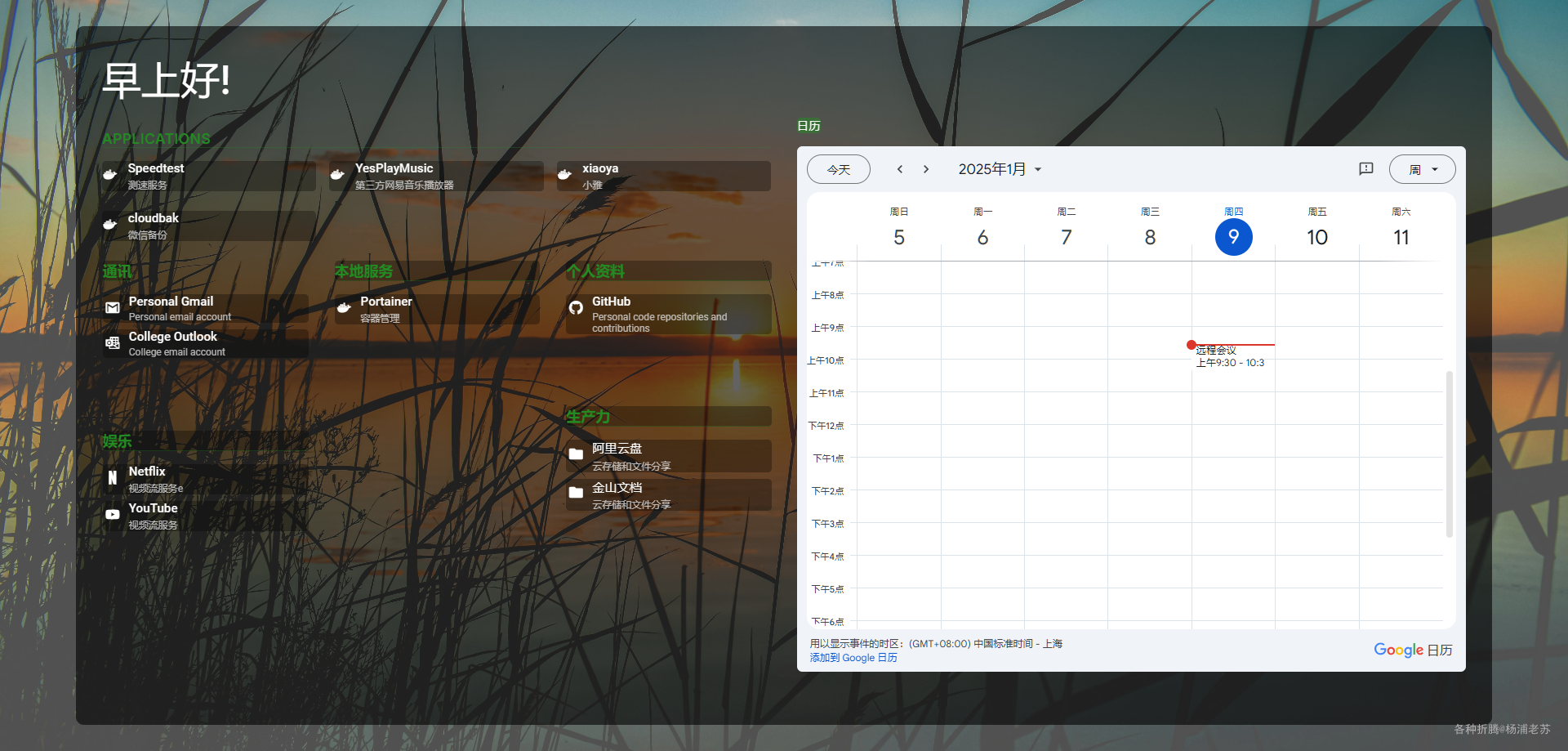Click the 阿里云盘 folder icon
This screenshot has height=751, width=1568.
(x=576, y=454)
